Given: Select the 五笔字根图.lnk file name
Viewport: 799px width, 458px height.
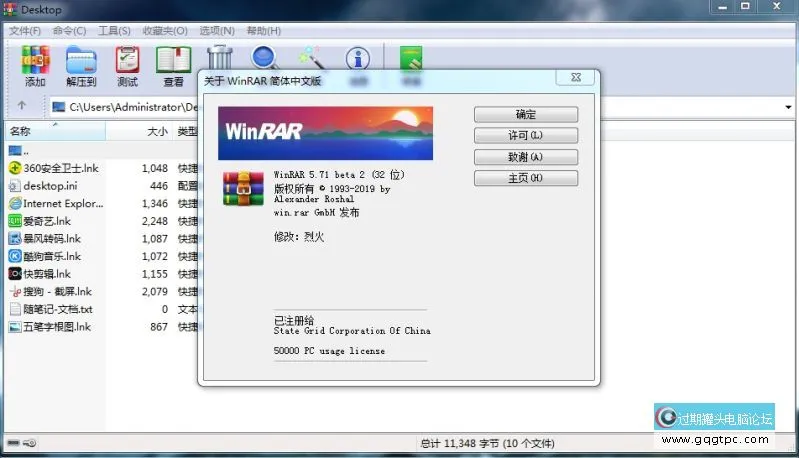Looking at the screenshot, I should point(57,327).
